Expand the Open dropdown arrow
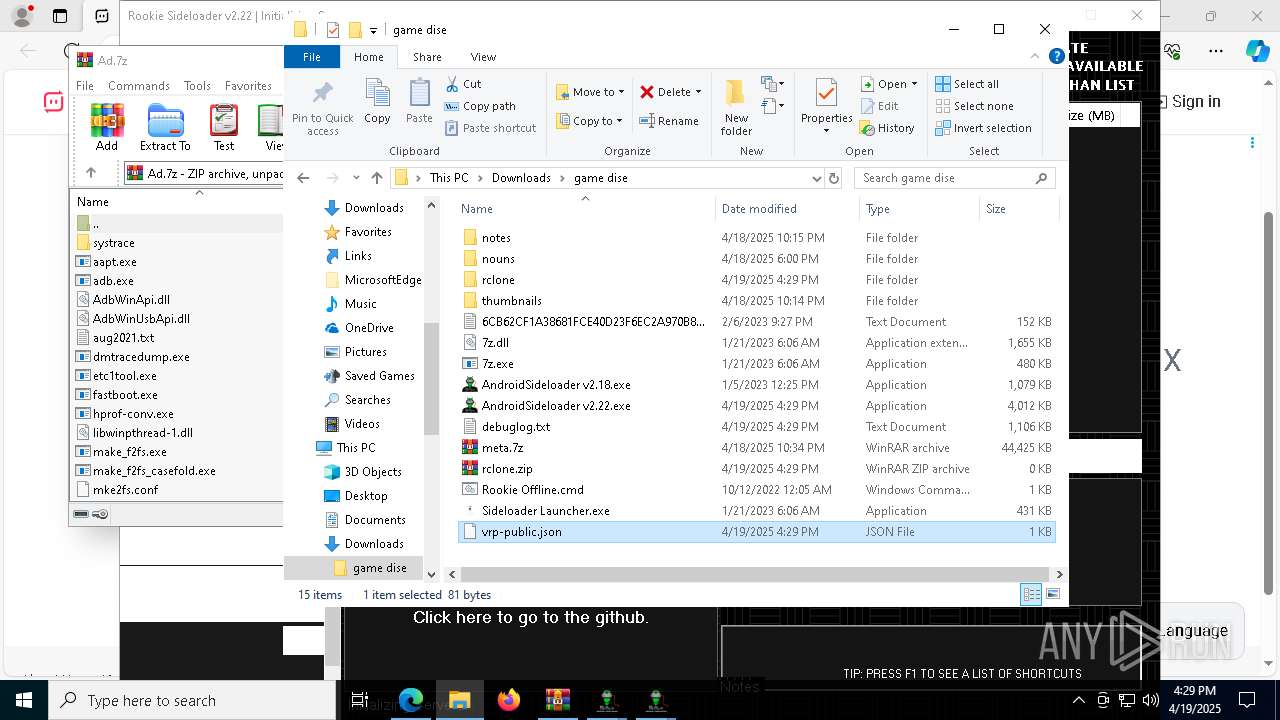Viewport: 1280px width, 720px height. coord(914,84)
